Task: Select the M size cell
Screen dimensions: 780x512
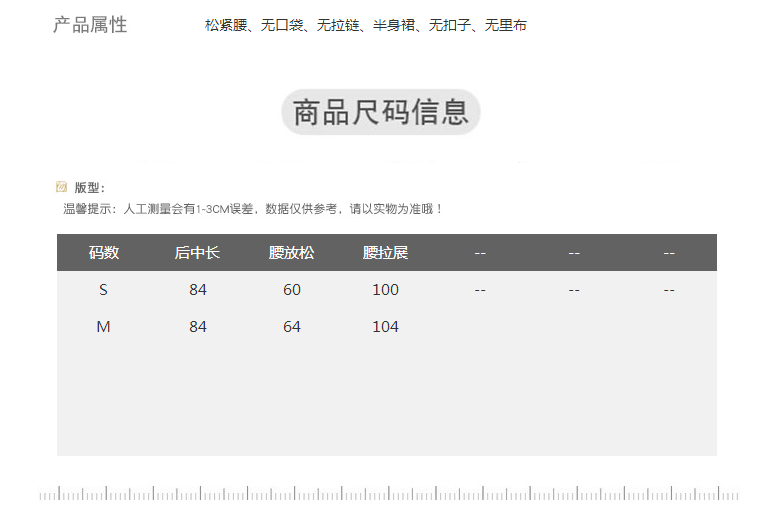Action: pos(103,327)
